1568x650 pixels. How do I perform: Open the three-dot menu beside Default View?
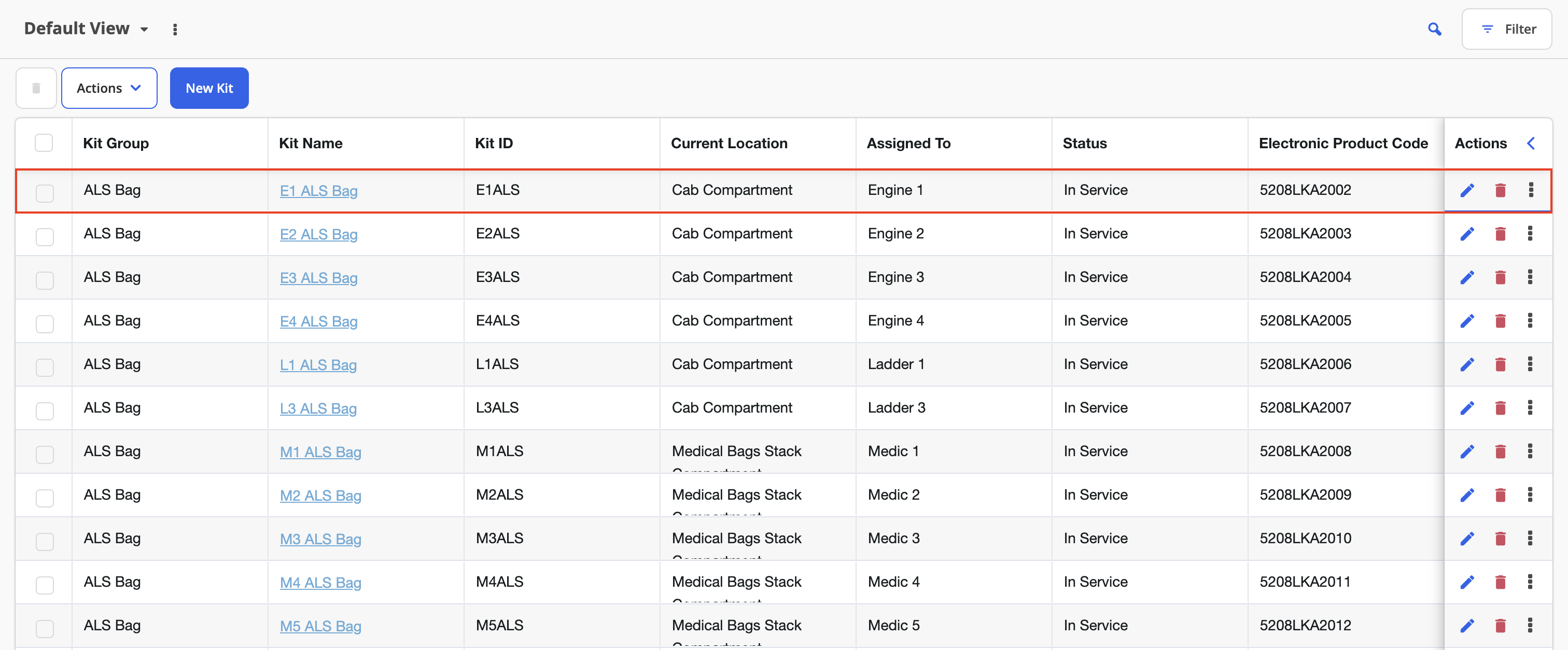[x=175, y=29]
